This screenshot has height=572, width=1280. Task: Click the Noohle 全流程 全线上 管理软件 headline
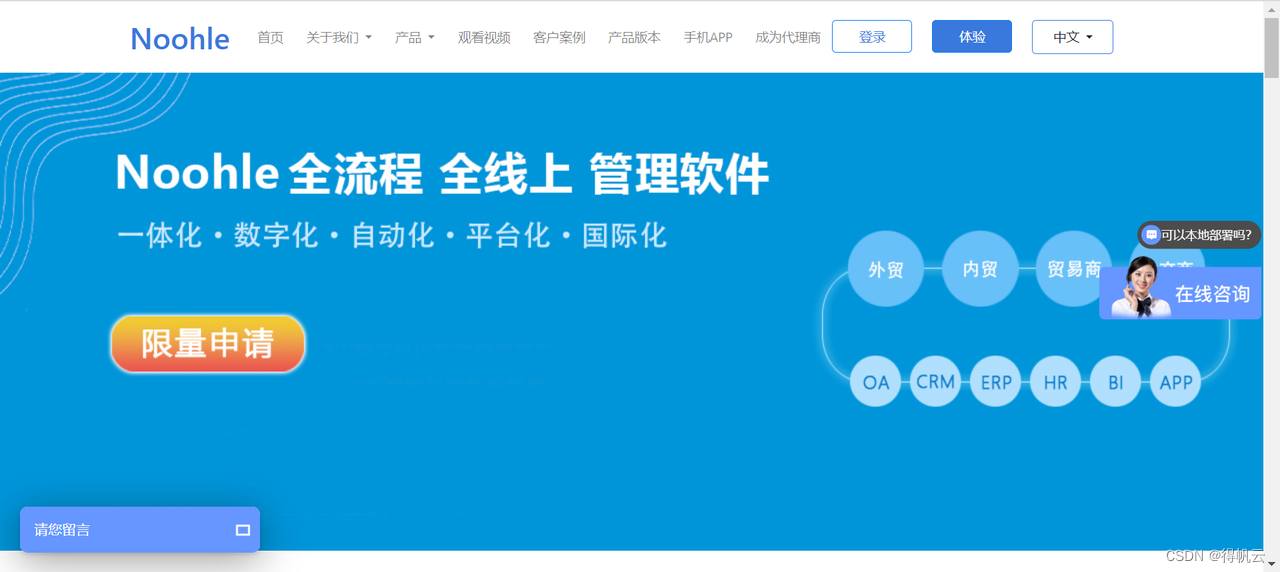tap(442, 174)
